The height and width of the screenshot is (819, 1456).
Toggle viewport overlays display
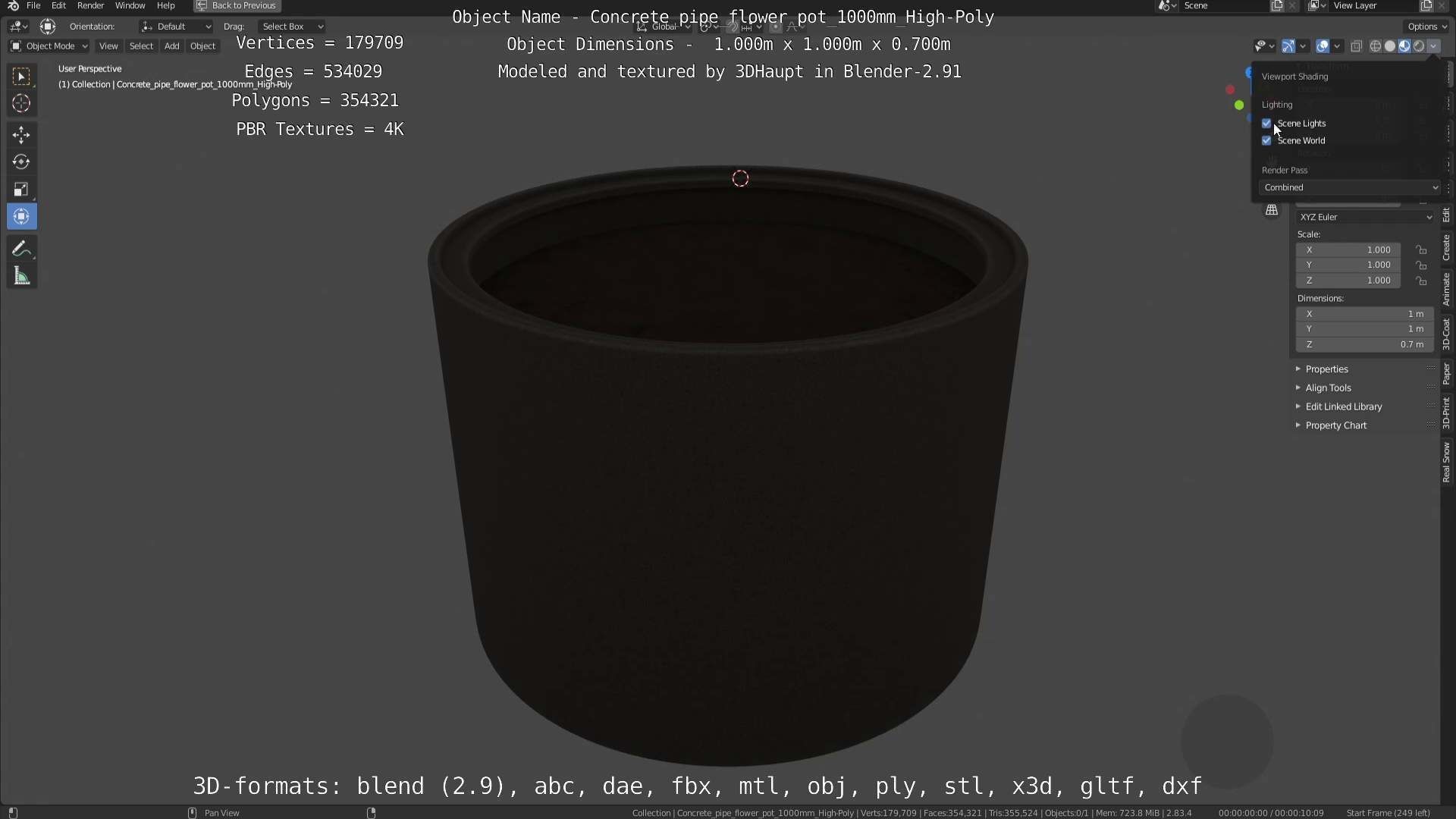coord(1323,46)
